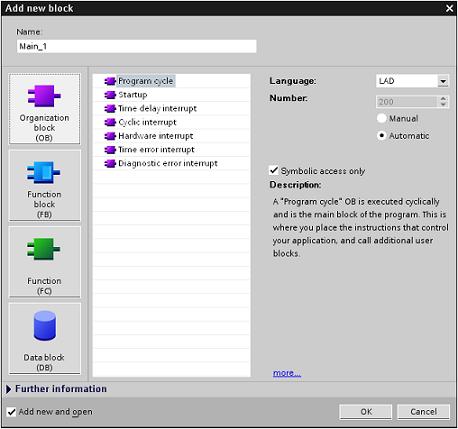Viewport: 458px width, 429px height.
Task: Click the purple icon beside Startup
Action: click(x=110, y=95)
